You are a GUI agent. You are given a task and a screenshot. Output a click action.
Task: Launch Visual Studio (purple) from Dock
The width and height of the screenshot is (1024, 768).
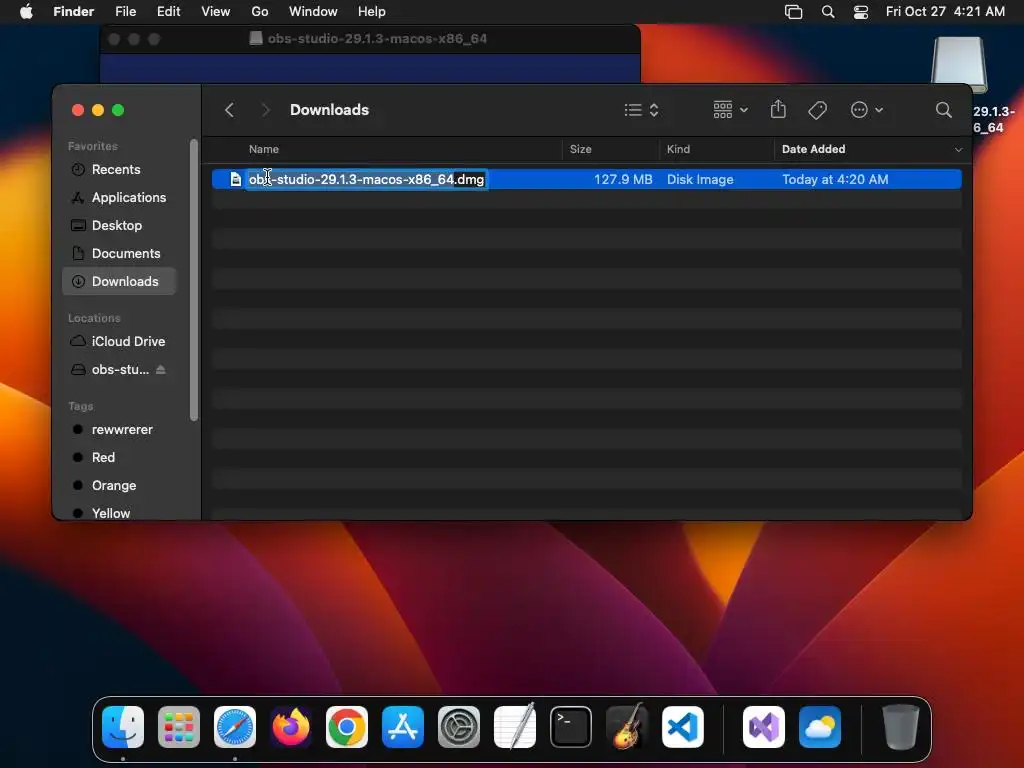pyautogui.click(x=764, y=727)
